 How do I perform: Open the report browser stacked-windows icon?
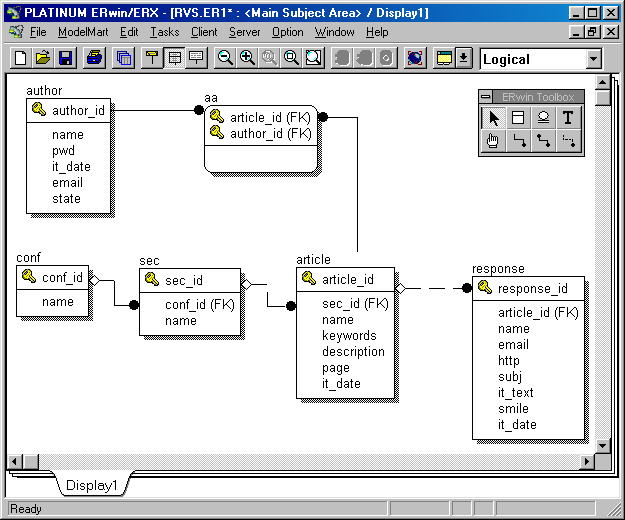124,58
